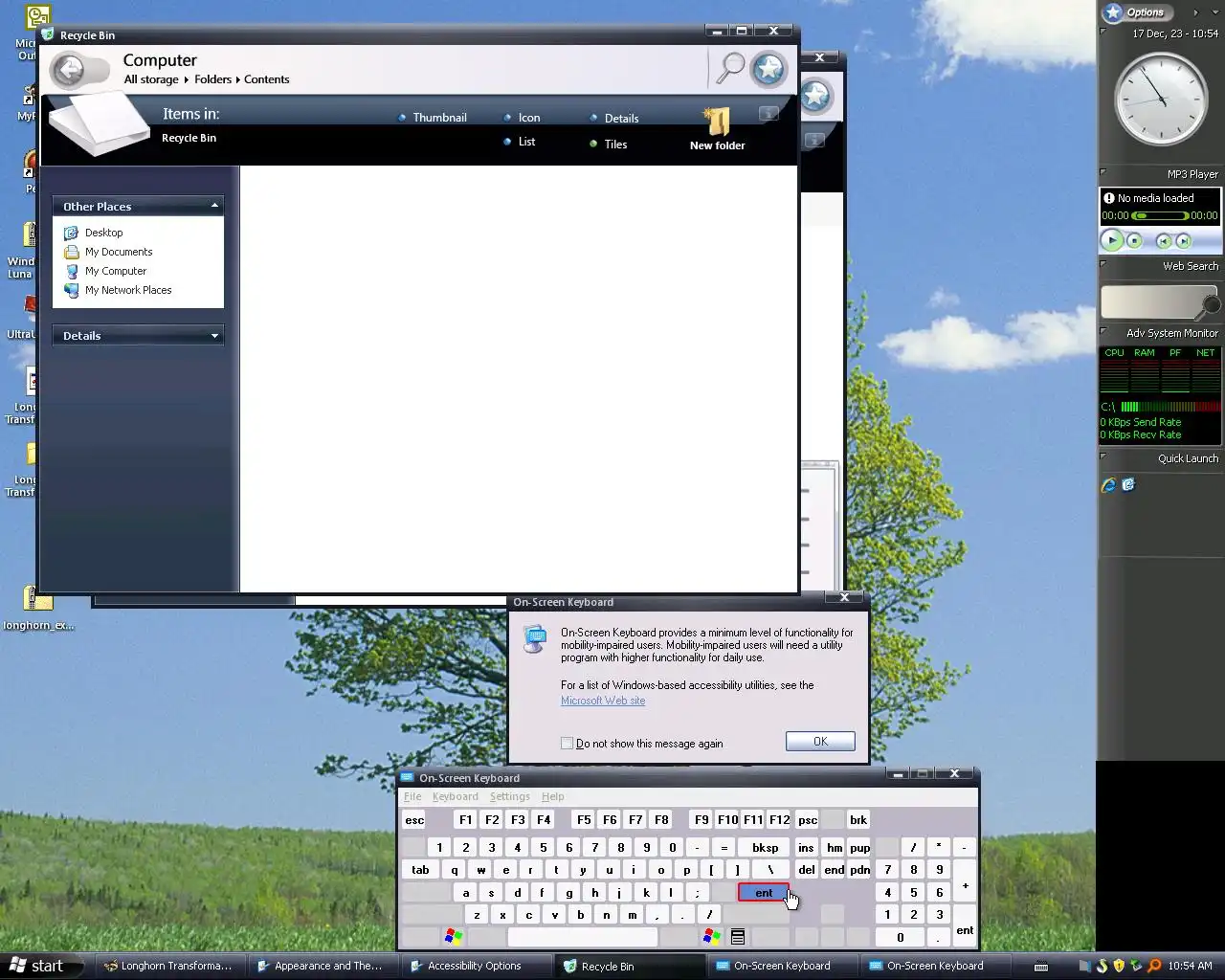
Task: Expand the Details panel in sidebar
Action: tap(214, 336)
